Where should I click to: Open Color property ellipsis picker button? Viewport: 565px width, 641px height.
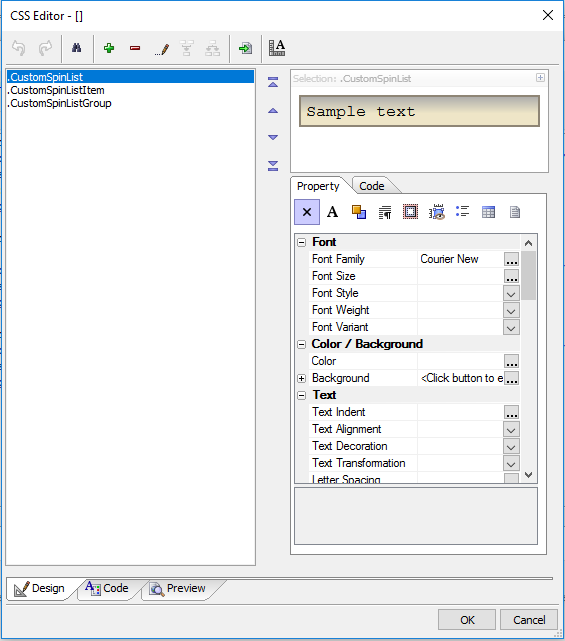click(x=511, y=361)
